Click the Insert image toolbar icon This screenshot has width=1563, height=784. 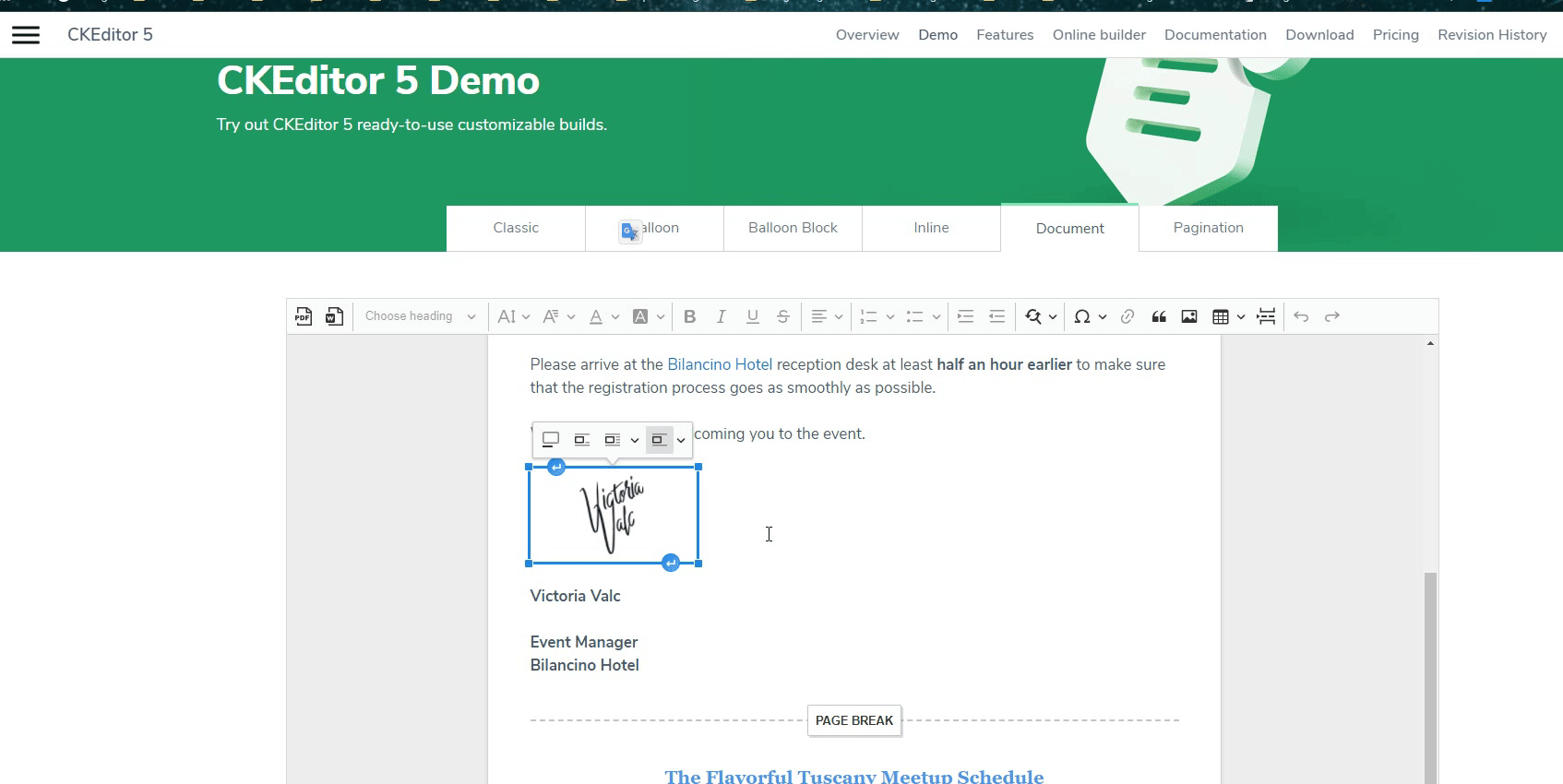click(x=1189, y=316)
